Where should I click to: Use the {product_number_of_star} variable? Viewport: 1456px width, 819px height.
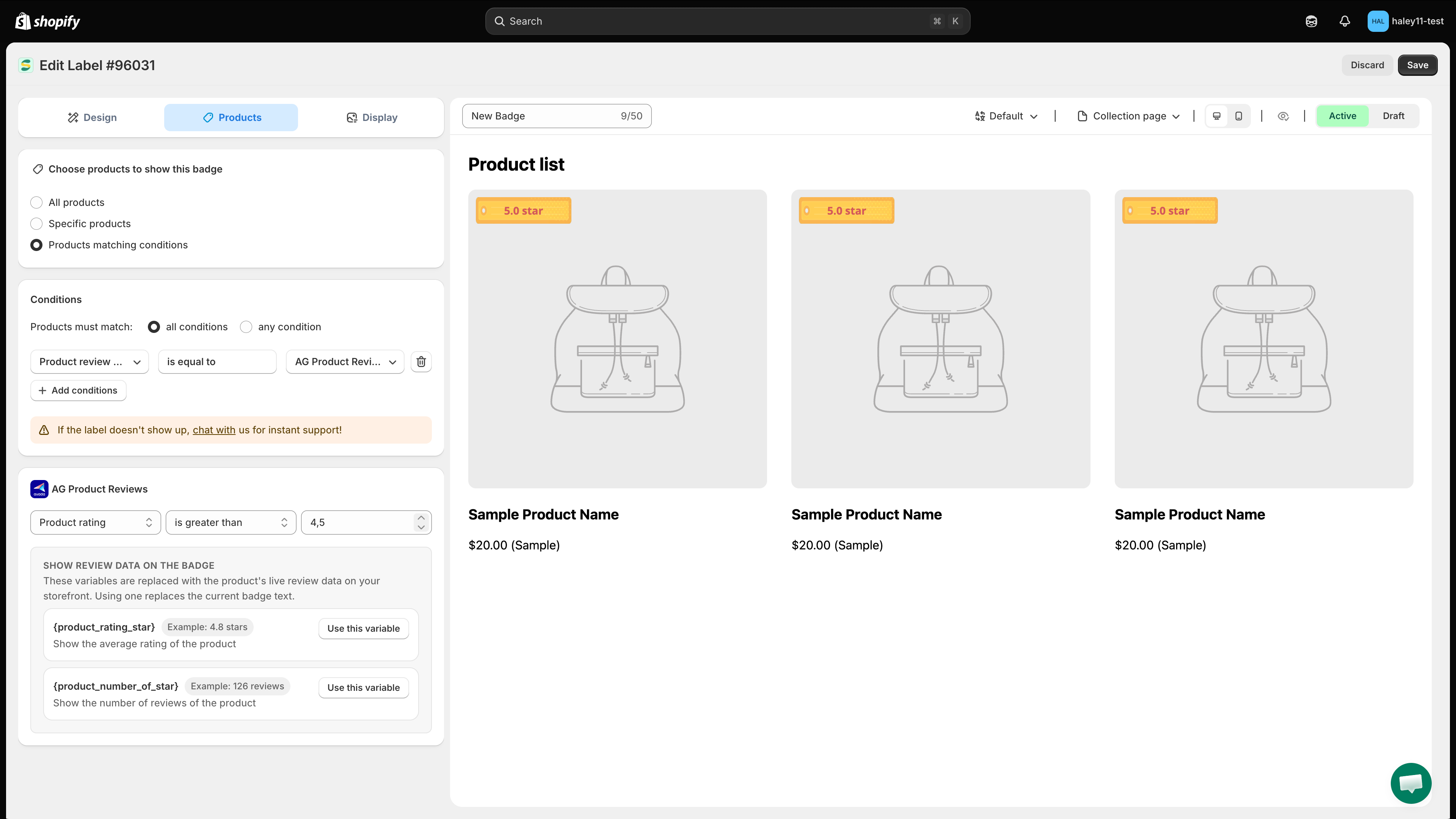pos(364,688)
